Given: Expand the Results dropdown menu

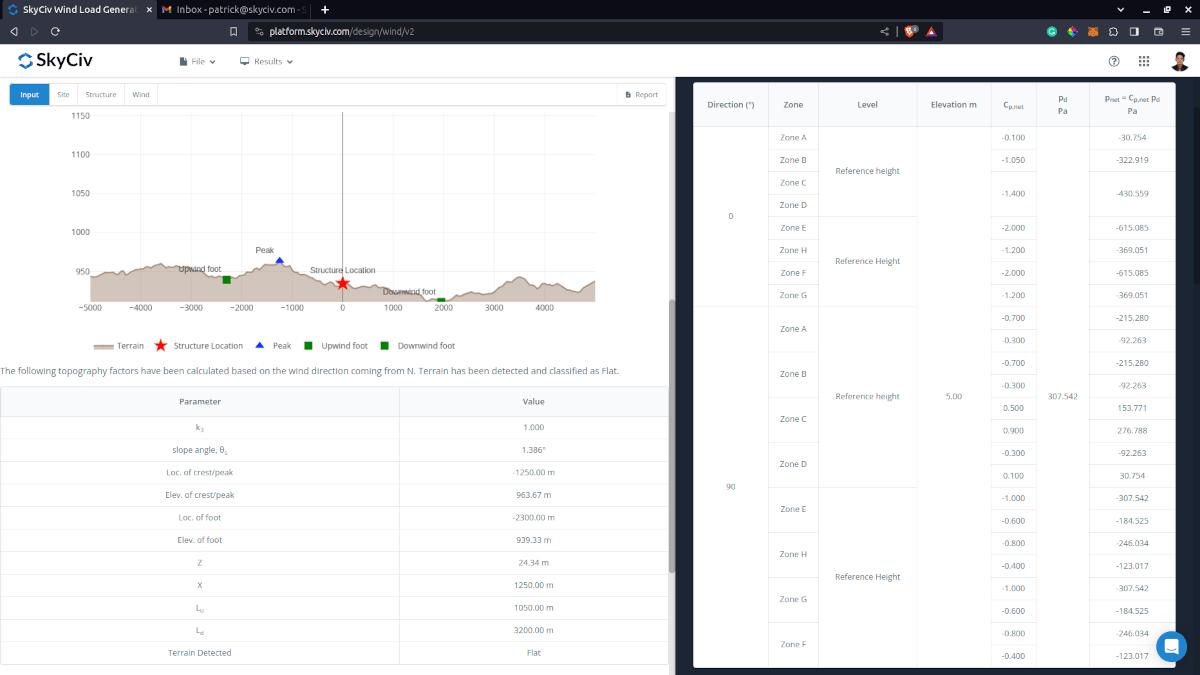Looking at the screenshot, I should [x=266, y=61].
